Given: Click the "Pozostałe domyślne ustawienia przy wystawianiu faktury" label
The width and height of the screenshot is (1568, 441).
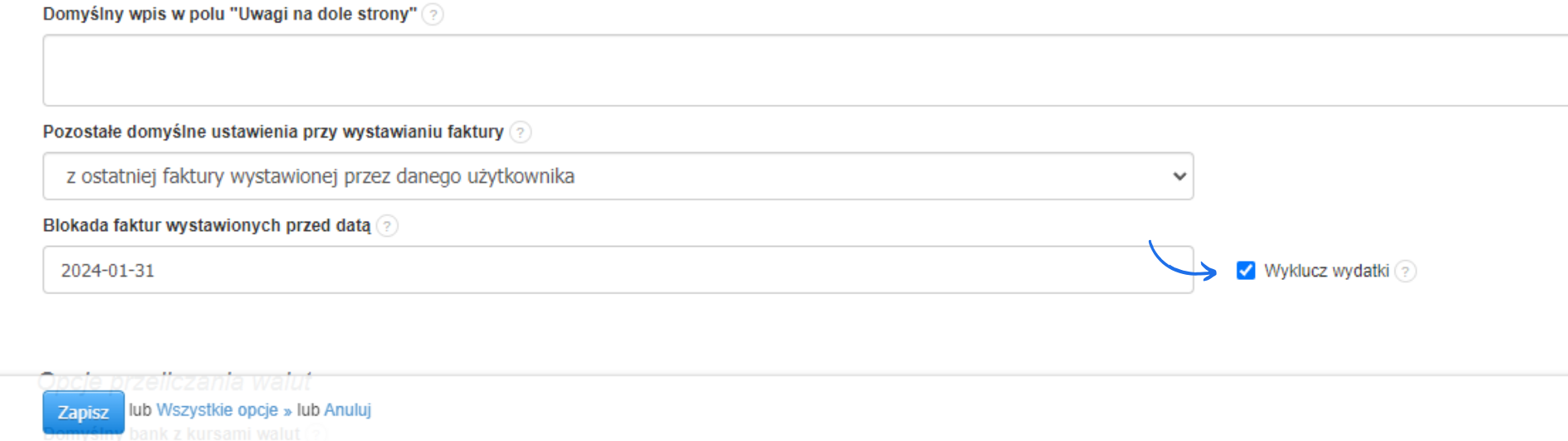Looking at the screenshot, I should pyautogui.click(x=273, y=132).
